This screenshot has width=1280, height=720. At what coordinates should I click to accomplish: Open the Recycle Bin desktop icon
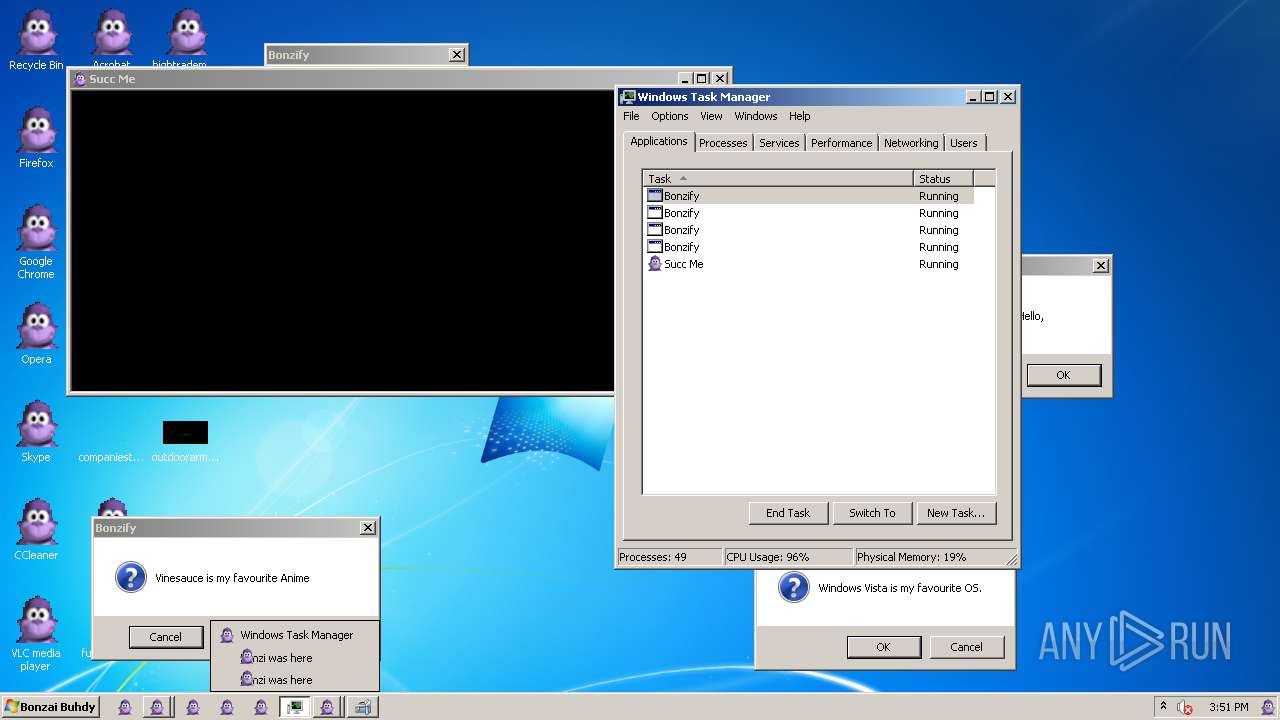pos(36,41)
